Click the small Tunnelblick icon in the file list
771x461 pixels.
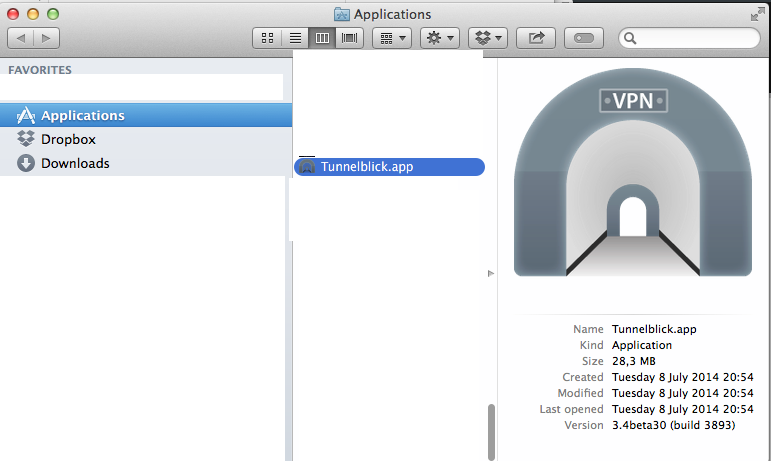[307, 167]
